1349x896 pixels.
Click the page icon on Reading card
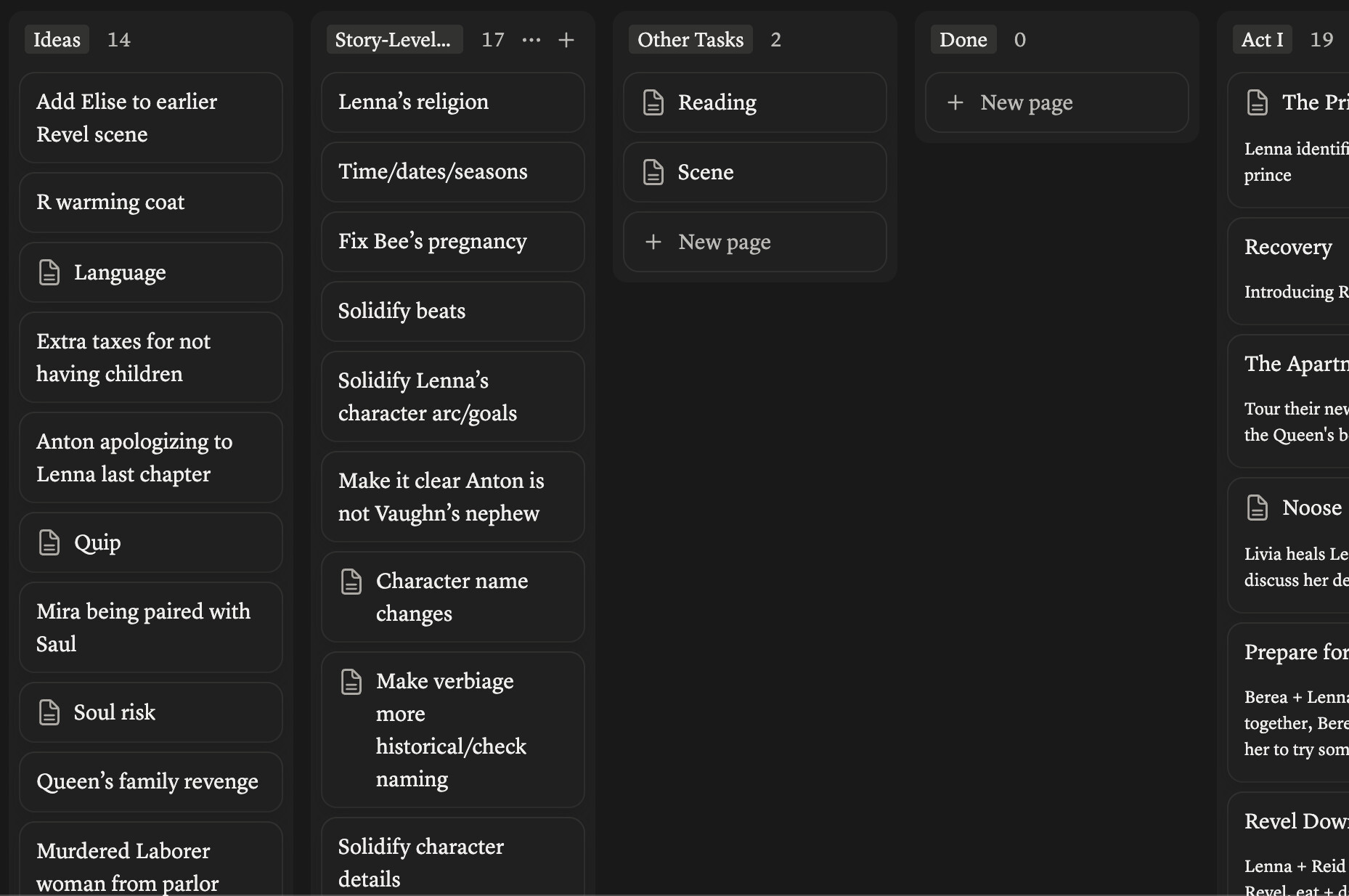[653, 103]
